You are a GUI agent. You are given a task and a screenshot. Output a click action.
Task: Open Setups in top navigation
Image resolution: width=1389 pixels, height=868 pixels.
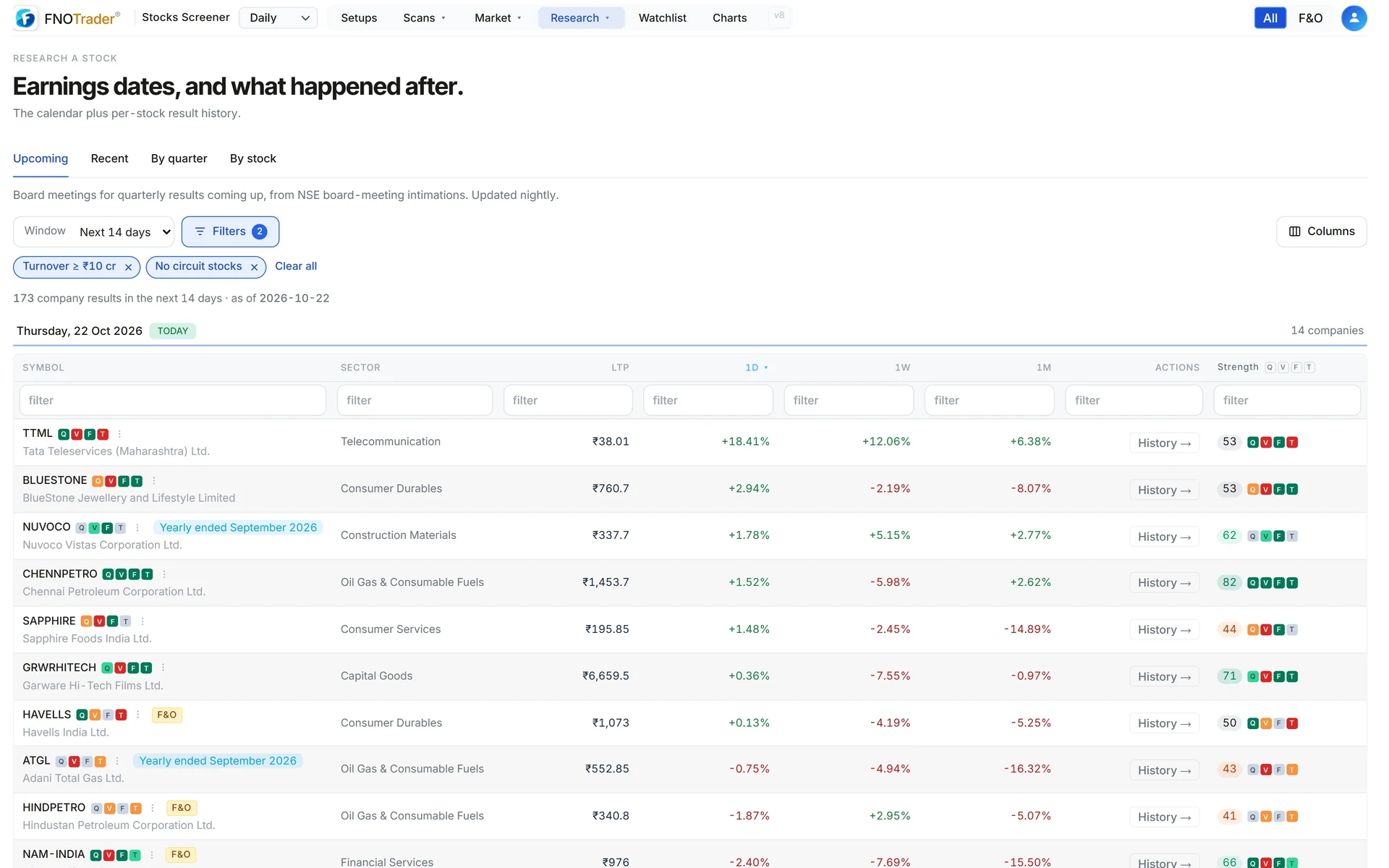pyautogui.click(x=359, y=18)
